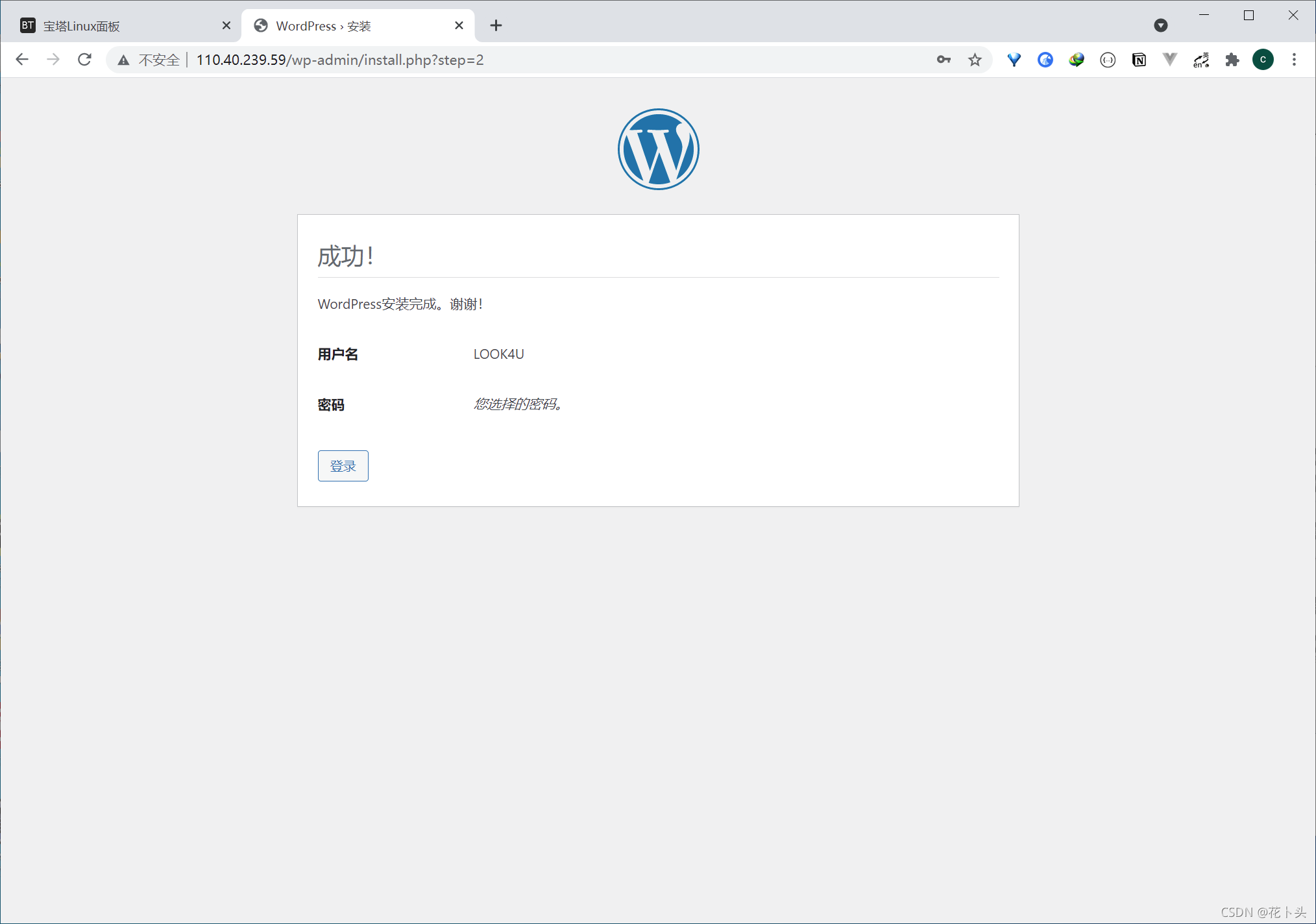Click the blue funnel extension icon
Viewport: 1316px width, 924px height.
(x=1014, y=60)
